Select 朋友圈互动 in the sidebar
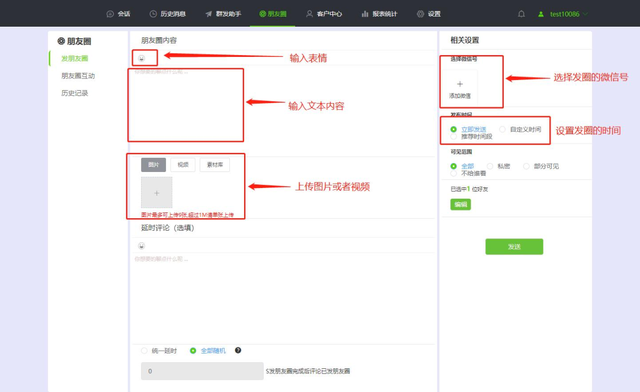This screenshot has height=392, width=640. 78,76
